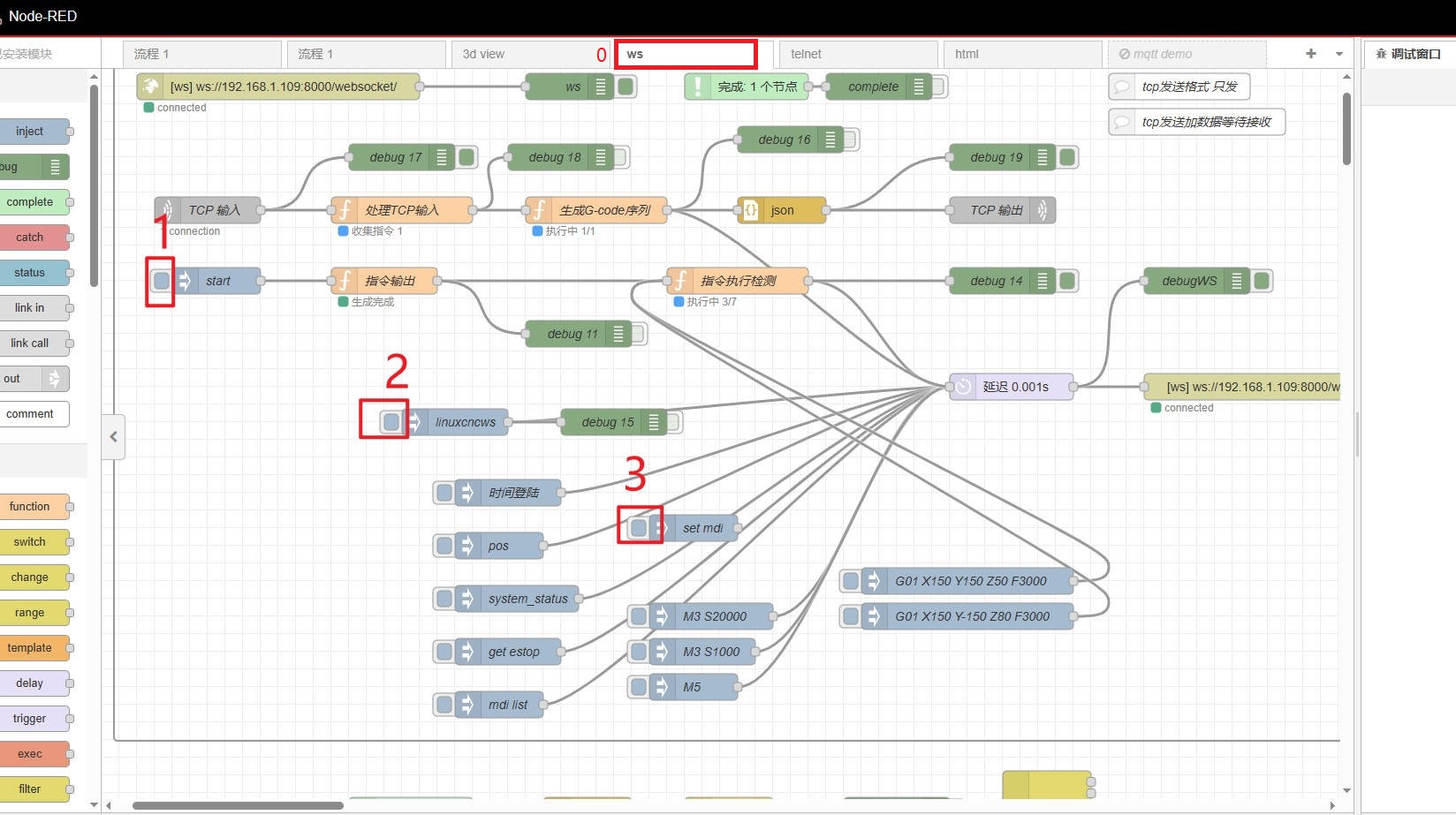Select the function node in palette
This screenshot has height=815, width=1456.
30,507
